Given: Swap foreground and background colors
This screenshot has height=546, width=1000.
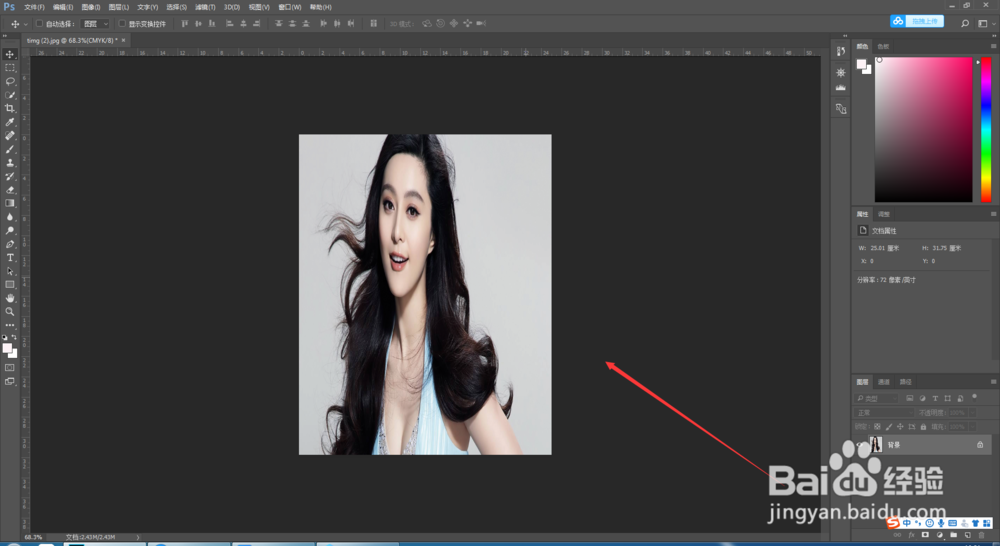Looking at the screenshot, I should pyautogui.click(x=14, y=337).
